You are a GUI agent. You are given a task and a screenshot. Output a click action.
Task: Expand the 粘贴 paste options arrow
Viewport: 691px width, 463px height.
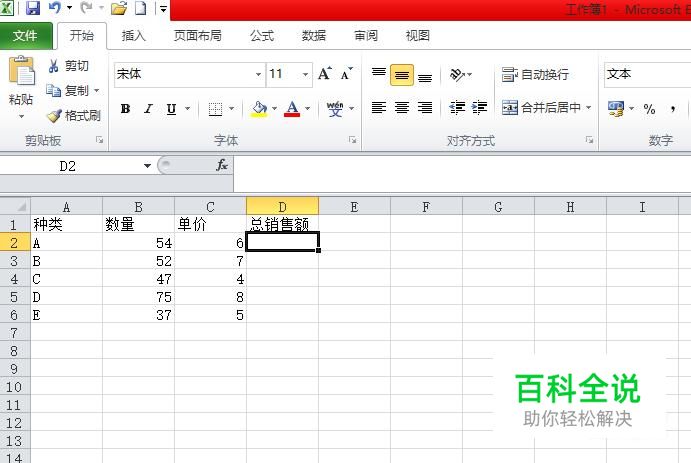(x=21, y=117)
